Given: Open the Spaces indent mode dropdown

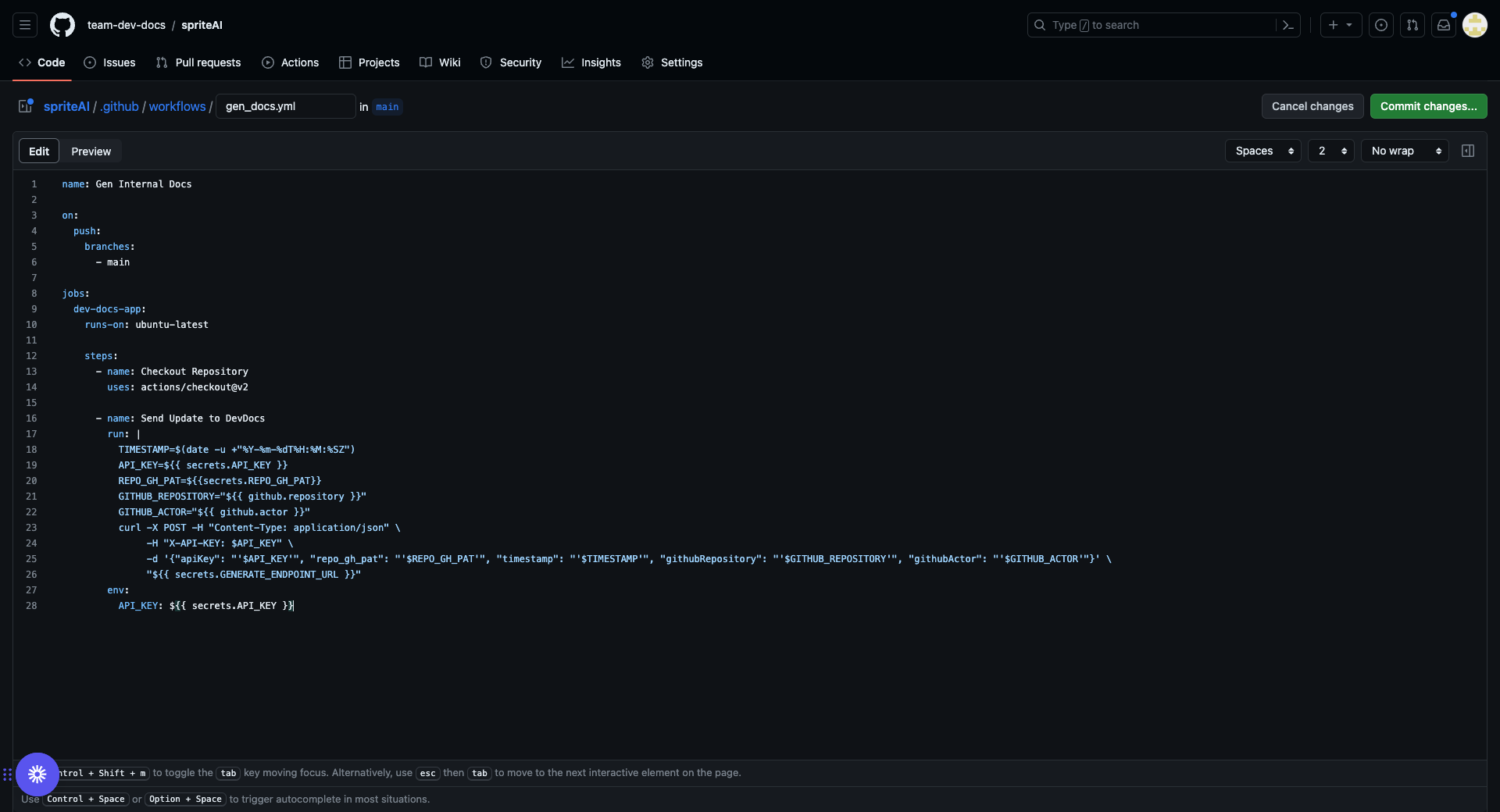Looking at the screenshot, I should click(1262, 151).
